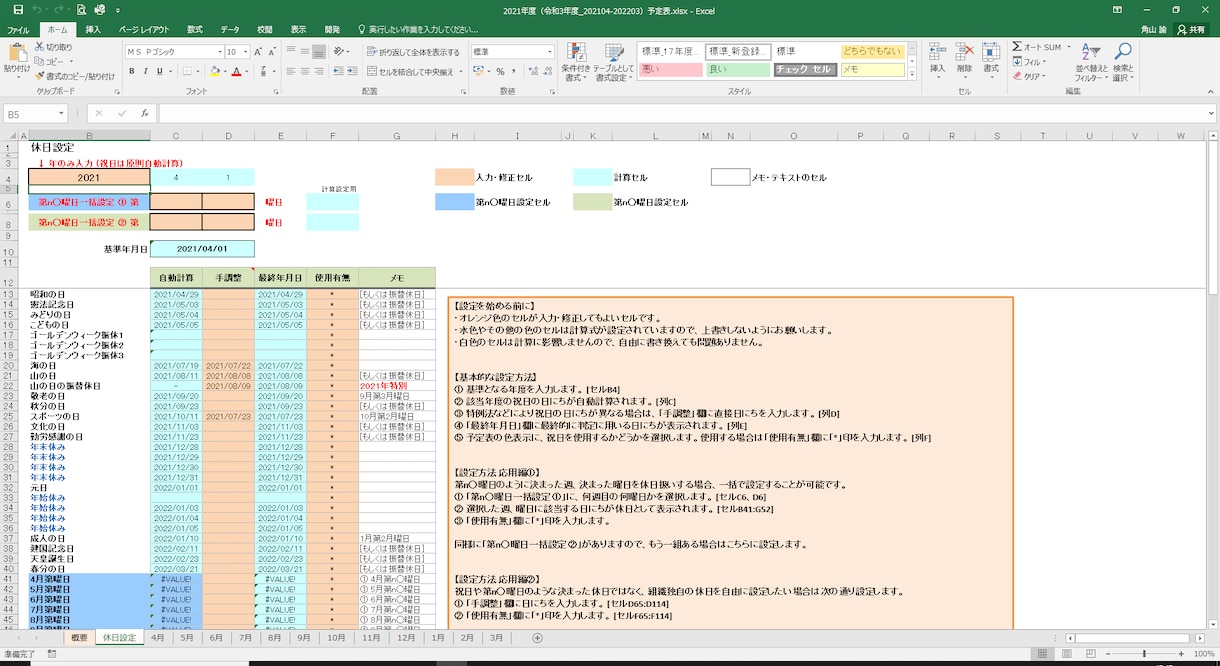Expand the cell styles gallery more arrow

[x=911, y=72]
